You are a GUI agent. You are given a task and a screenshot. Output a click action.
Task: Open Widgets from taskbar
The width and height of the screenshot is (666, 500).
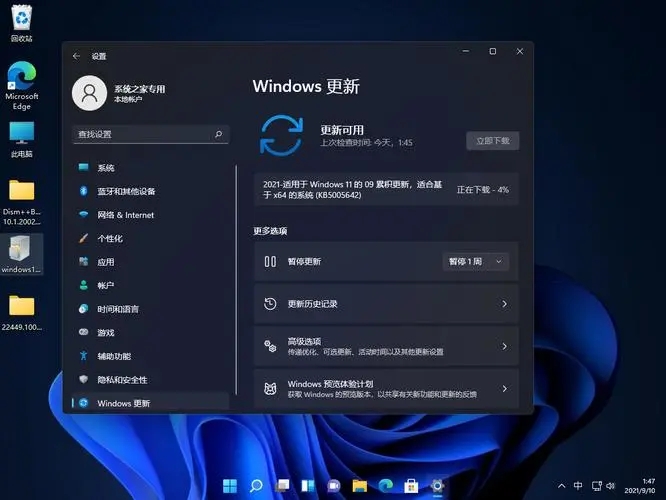click(x=308, y=486)
